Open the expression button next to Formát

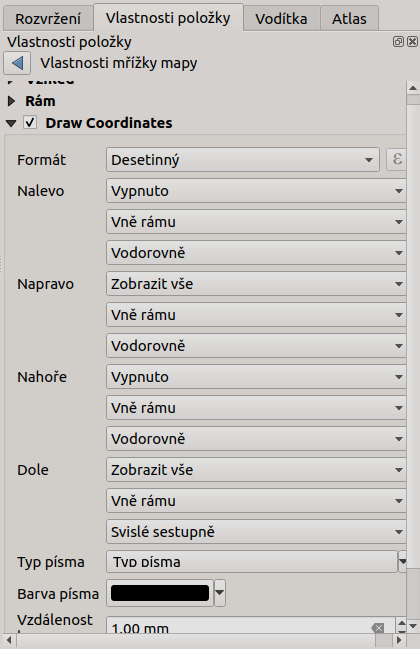pos(396,159)
